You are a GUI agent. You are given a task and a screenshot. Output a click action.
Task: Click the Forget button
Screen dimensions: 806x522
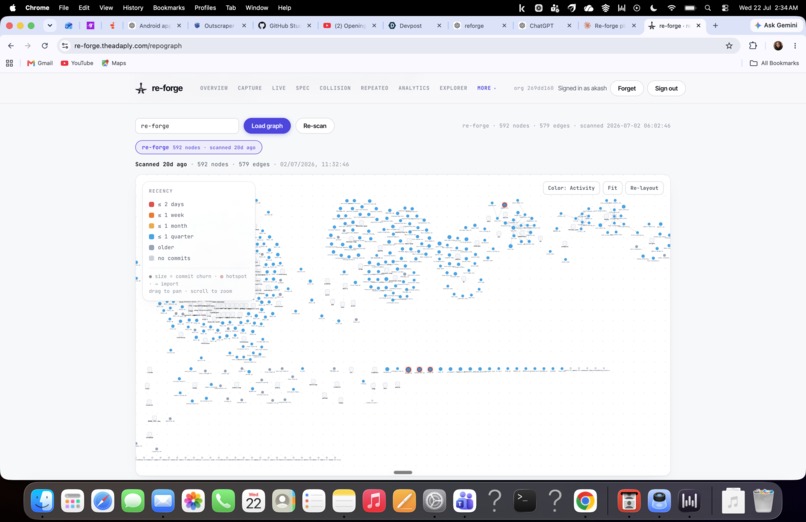click(x=627, y=88)
